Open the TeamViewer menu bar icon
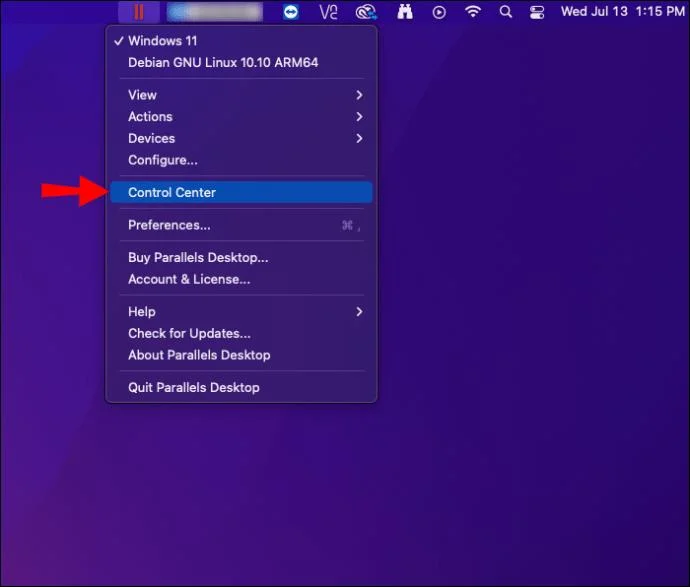 pyautogui.click(x=290, y=12)
